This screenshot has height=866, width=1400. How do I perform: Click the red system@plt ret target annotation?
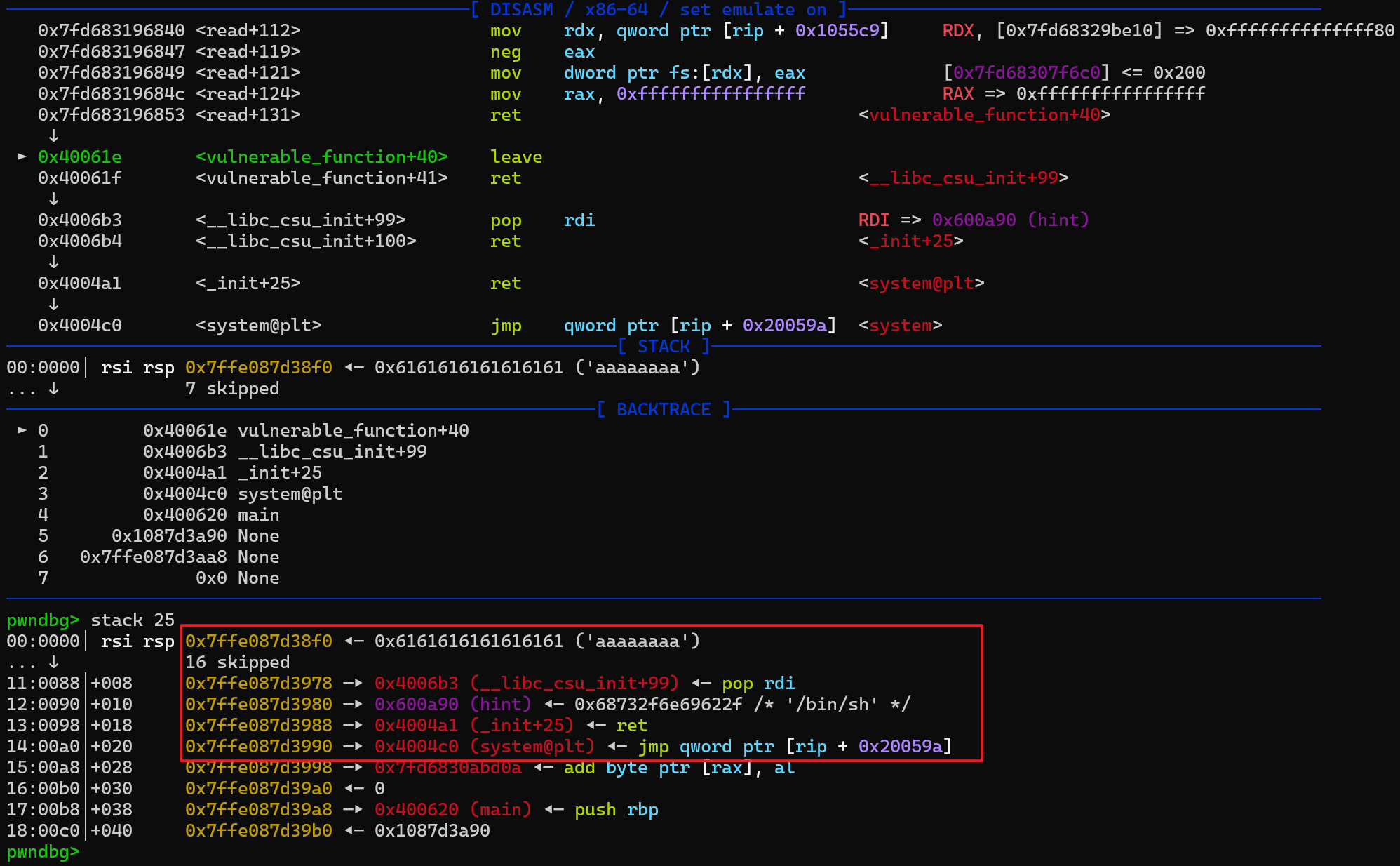921,283
